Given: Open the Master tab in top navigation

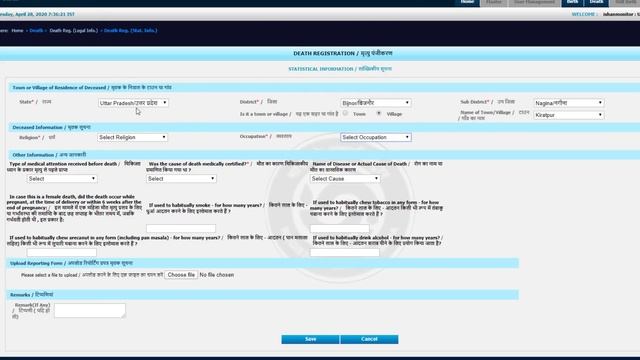Looking at the screenshot, I should click(494, 2).
